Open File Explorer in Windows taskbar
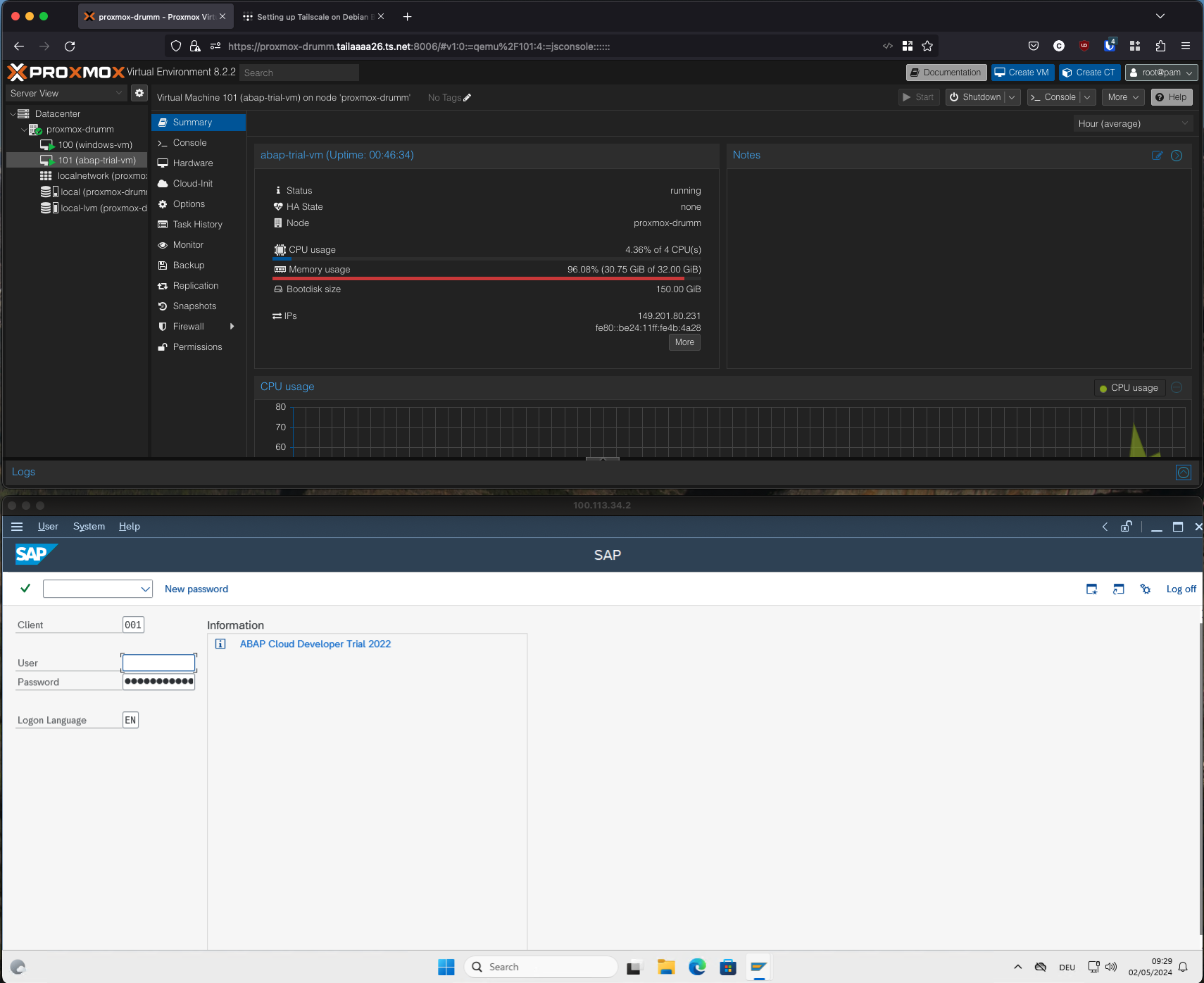The image size is (1204, 983). point(666,967)
